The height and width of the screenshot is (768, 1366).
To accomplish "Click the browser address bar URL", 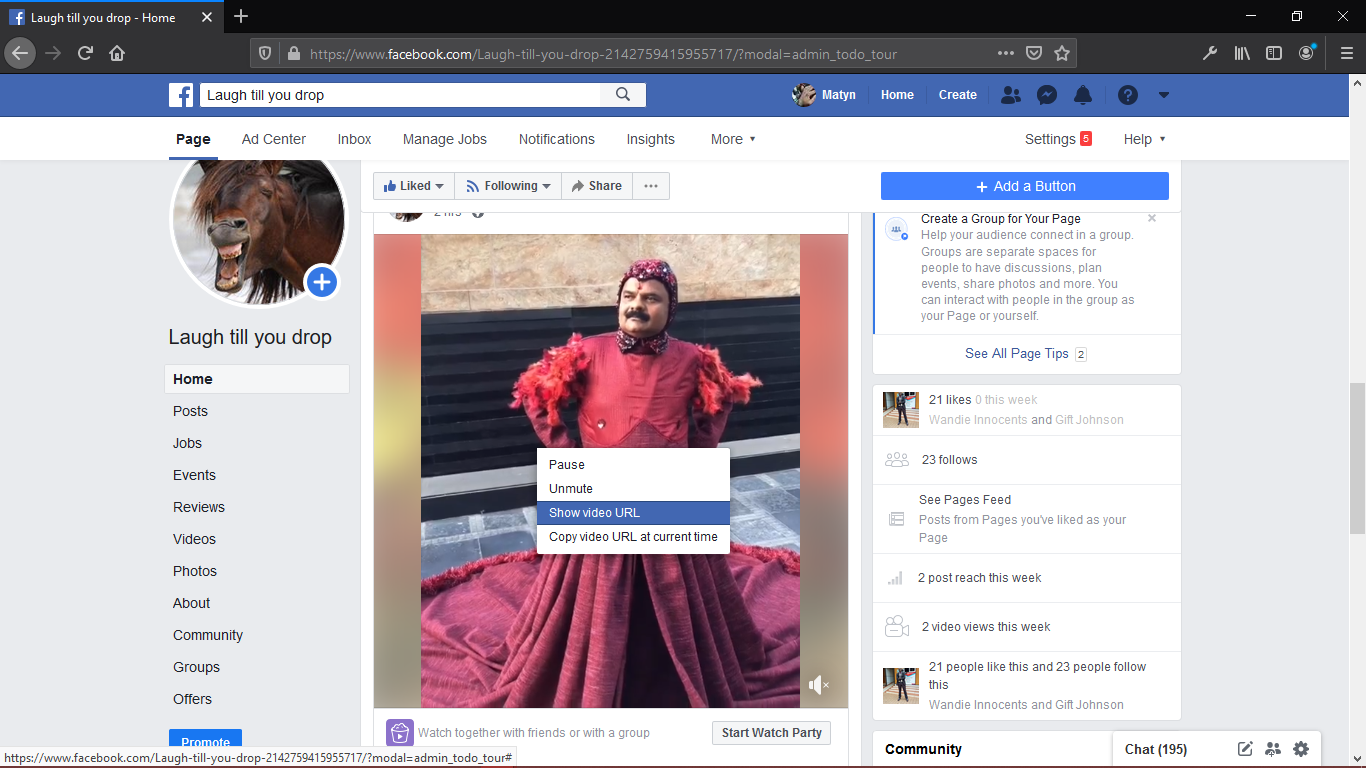I will tap(603, 54).
